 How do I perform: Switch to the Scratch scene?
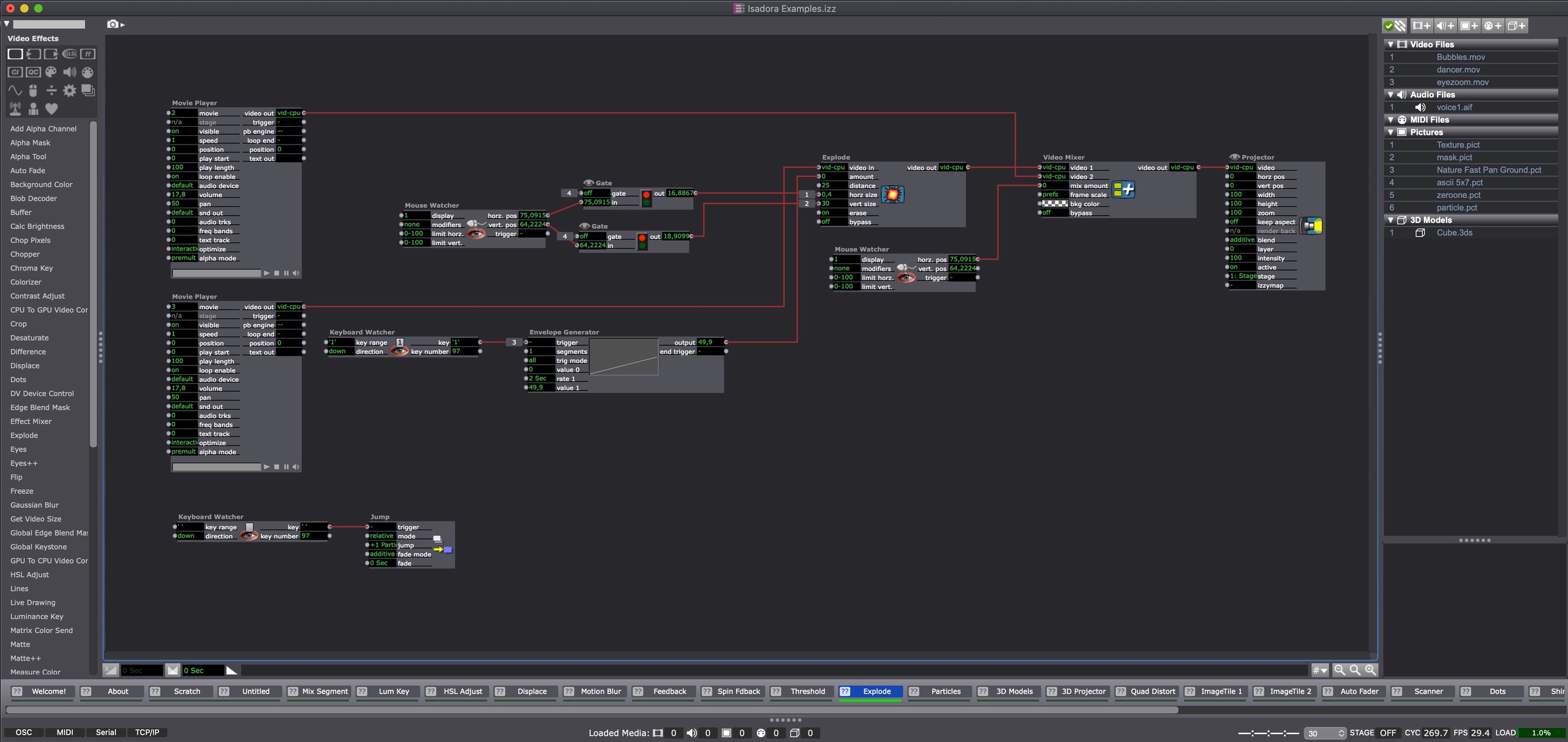(x=180, y=692)
